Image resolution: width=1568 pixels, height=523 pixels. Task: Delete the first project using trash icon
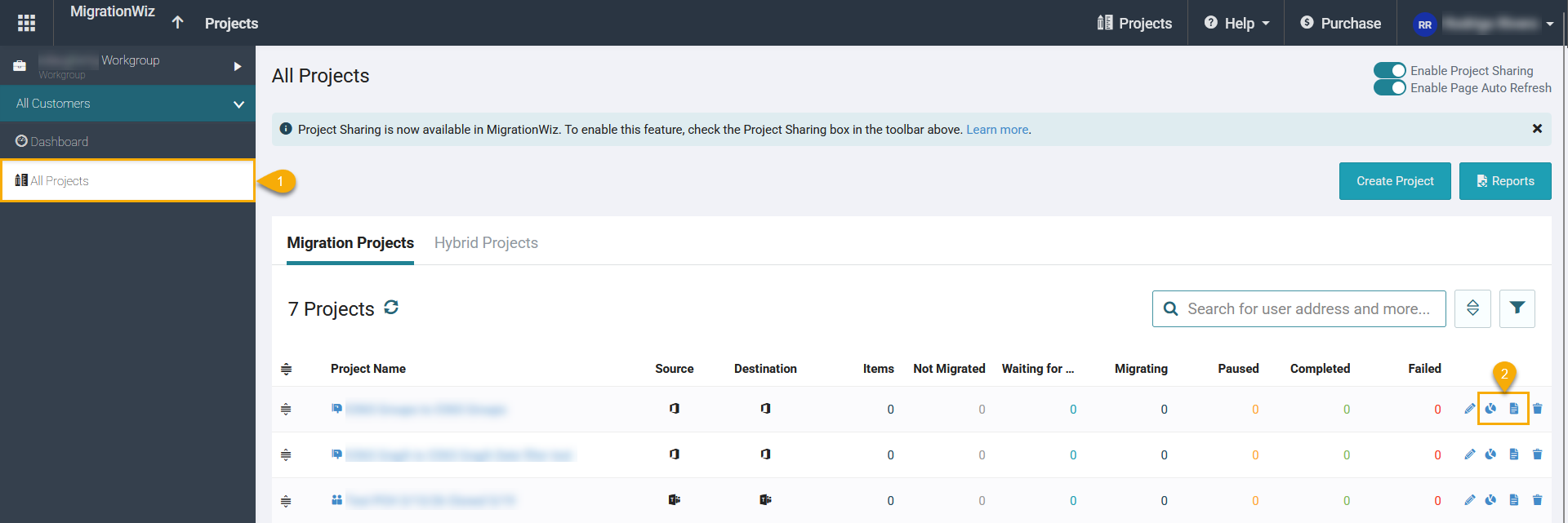click(1537, 409)
